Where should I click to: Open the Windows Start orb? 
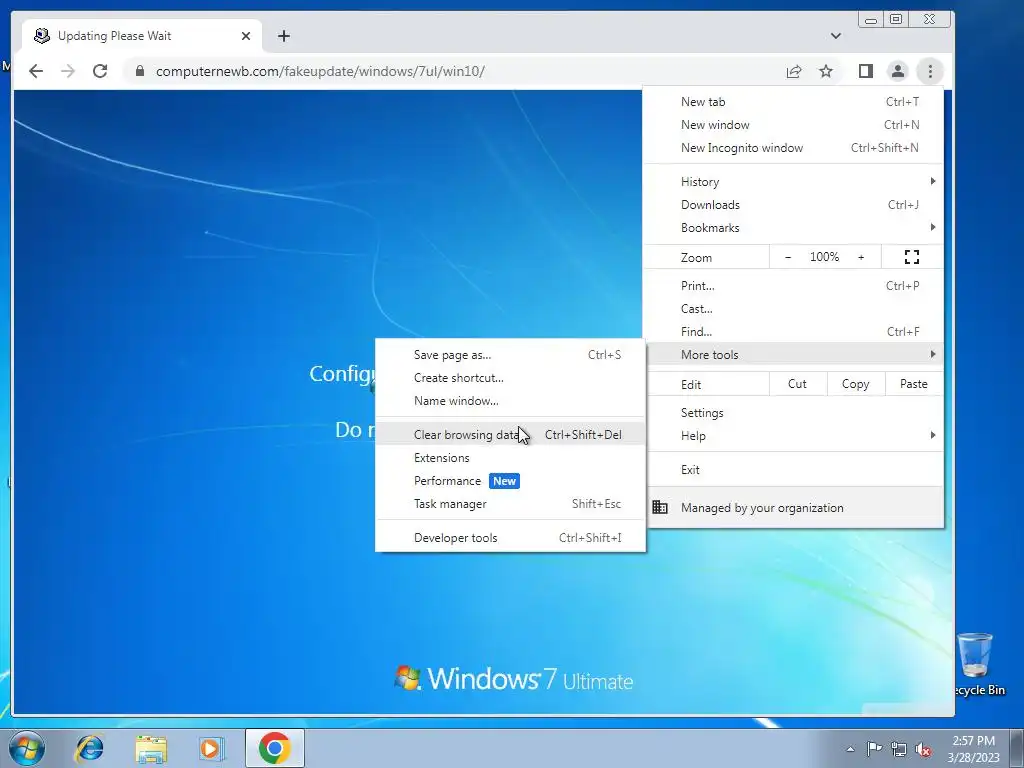coord(27,748)
